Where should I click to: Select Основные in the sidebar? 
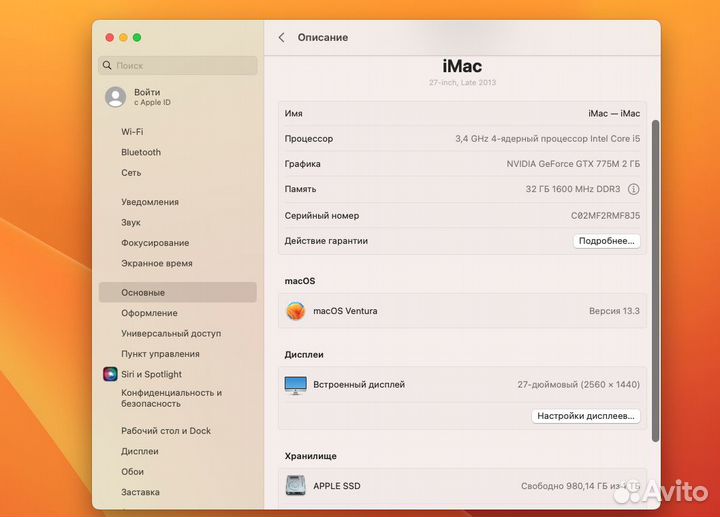[x=178, y=292]
